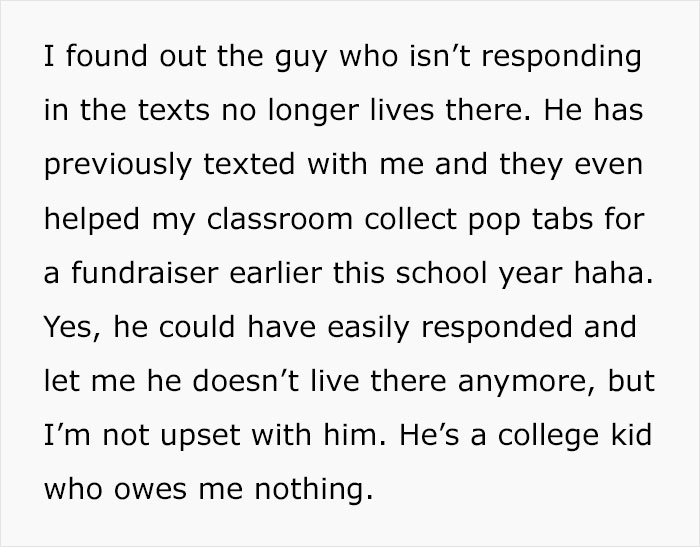Click the word "fundraiser"
Screen dimensions: 700x547
click(x=145, y=273)
